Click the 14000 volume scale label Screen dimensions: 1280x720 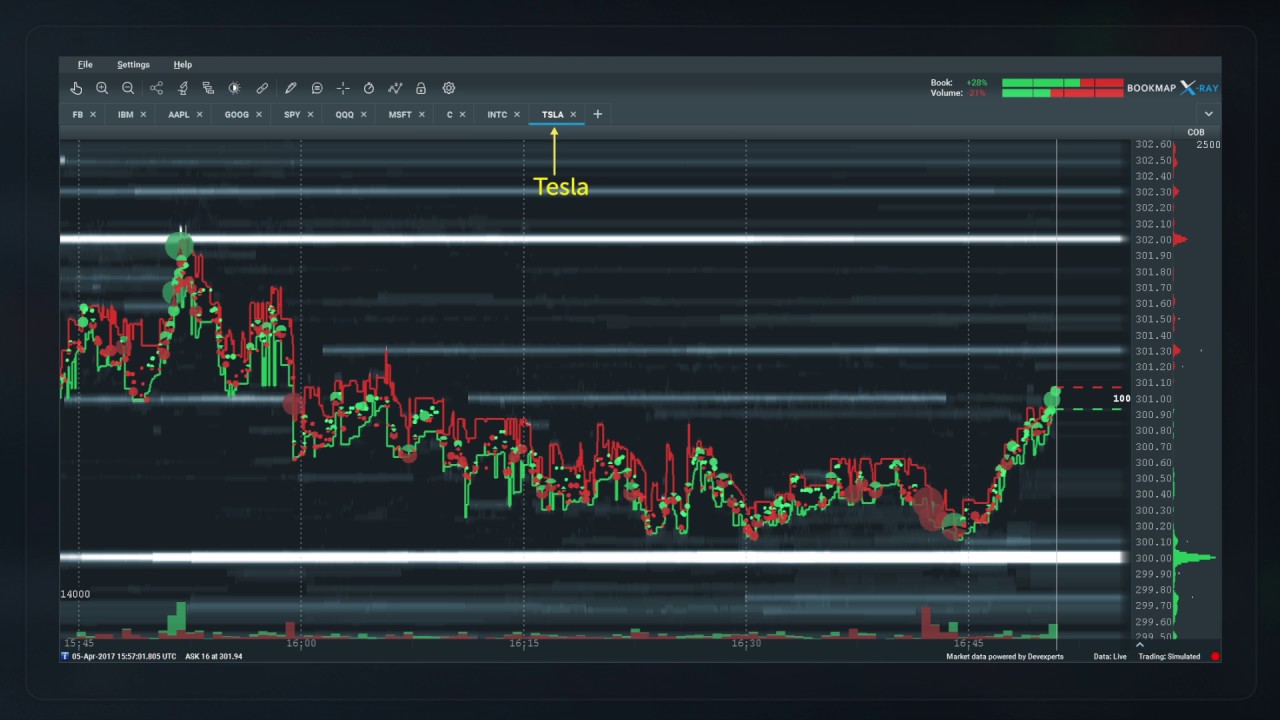[75, 594]
